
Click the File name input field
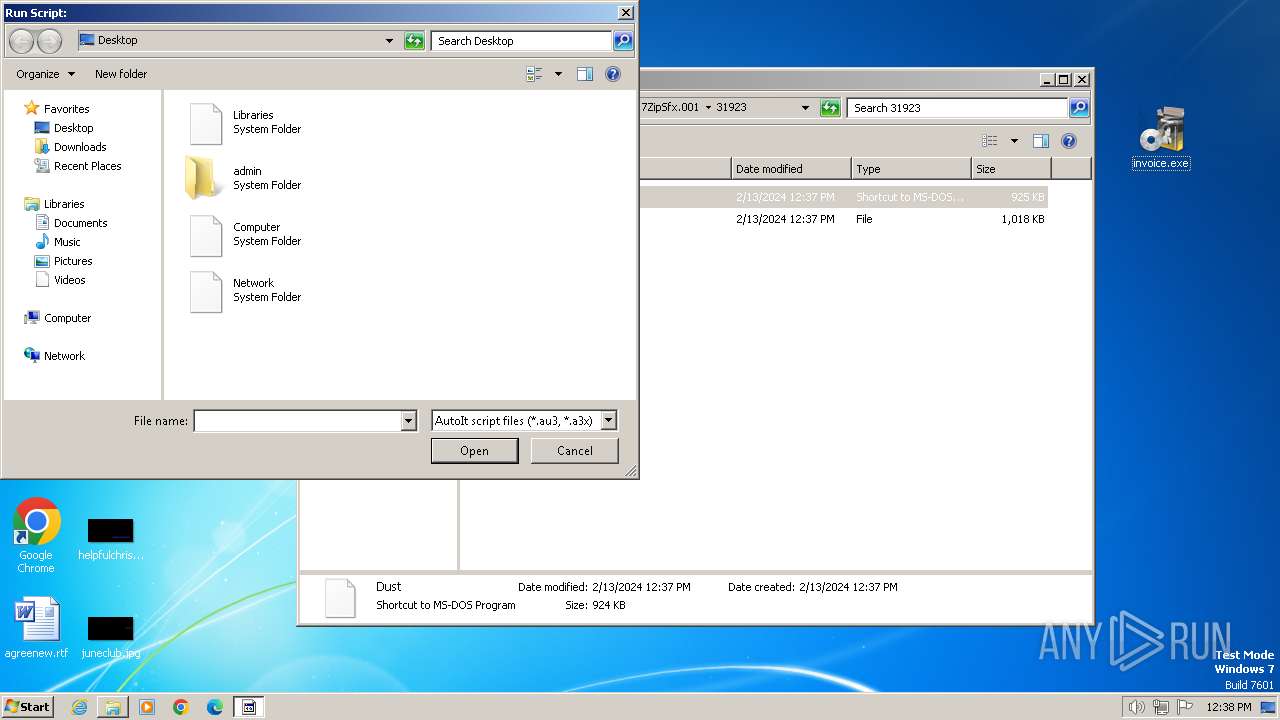point(297,421)
